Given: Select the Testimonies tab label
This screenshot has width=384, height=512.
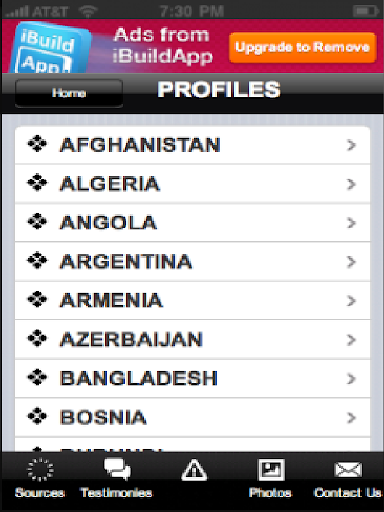Looking at the screenshot, I should [x=116, y=492].
